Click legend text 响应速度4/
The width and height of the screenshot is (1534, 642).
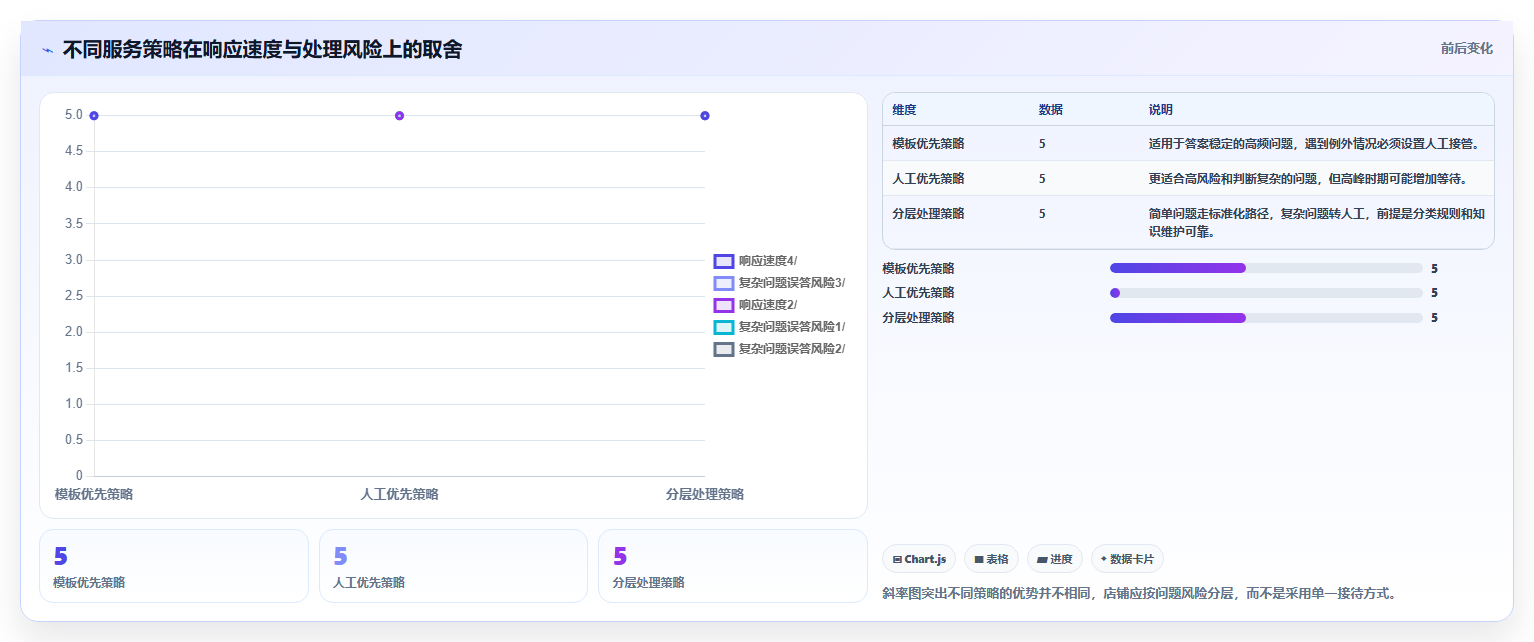tap(768, 261)
